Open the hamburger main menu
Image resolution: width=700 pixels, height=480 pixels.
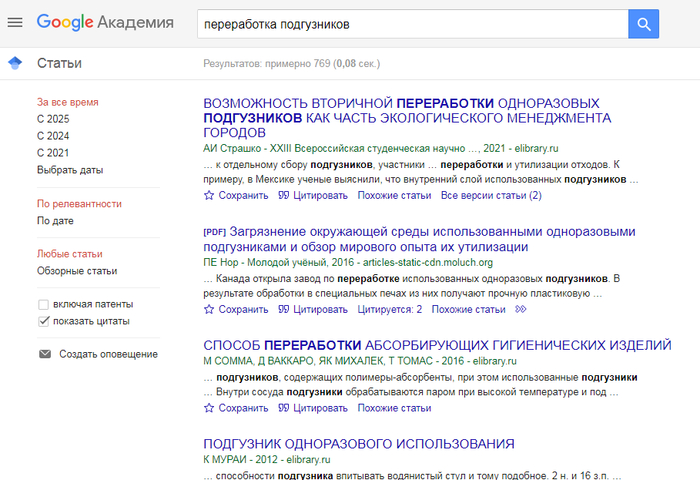[x=14, y=23]
